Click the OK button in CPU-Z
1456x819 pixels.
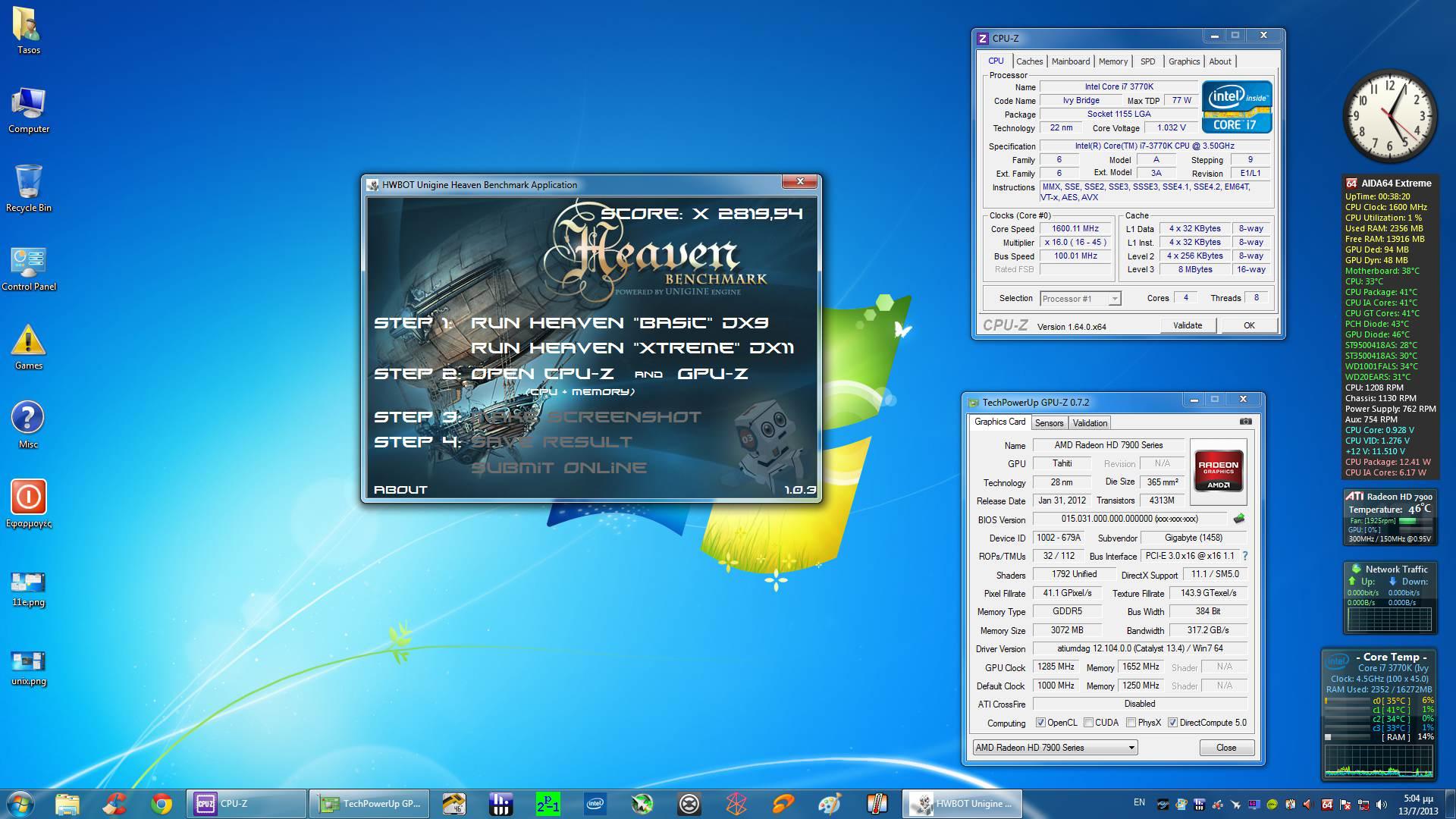coord(1249,325)
